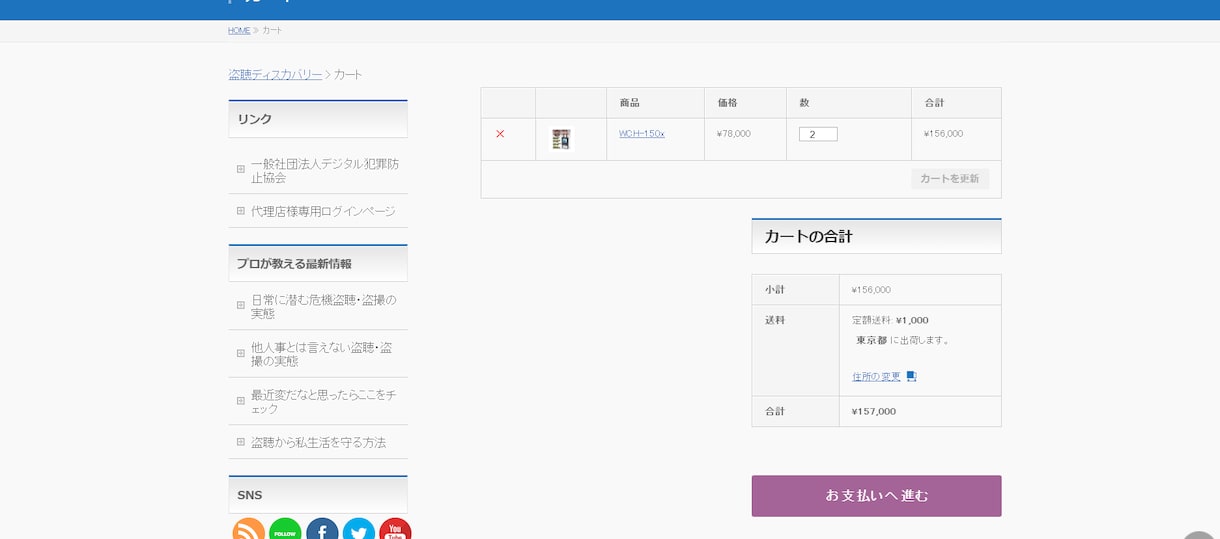Click the green Follow icon
1220x539 pixels.
(285, 529)
